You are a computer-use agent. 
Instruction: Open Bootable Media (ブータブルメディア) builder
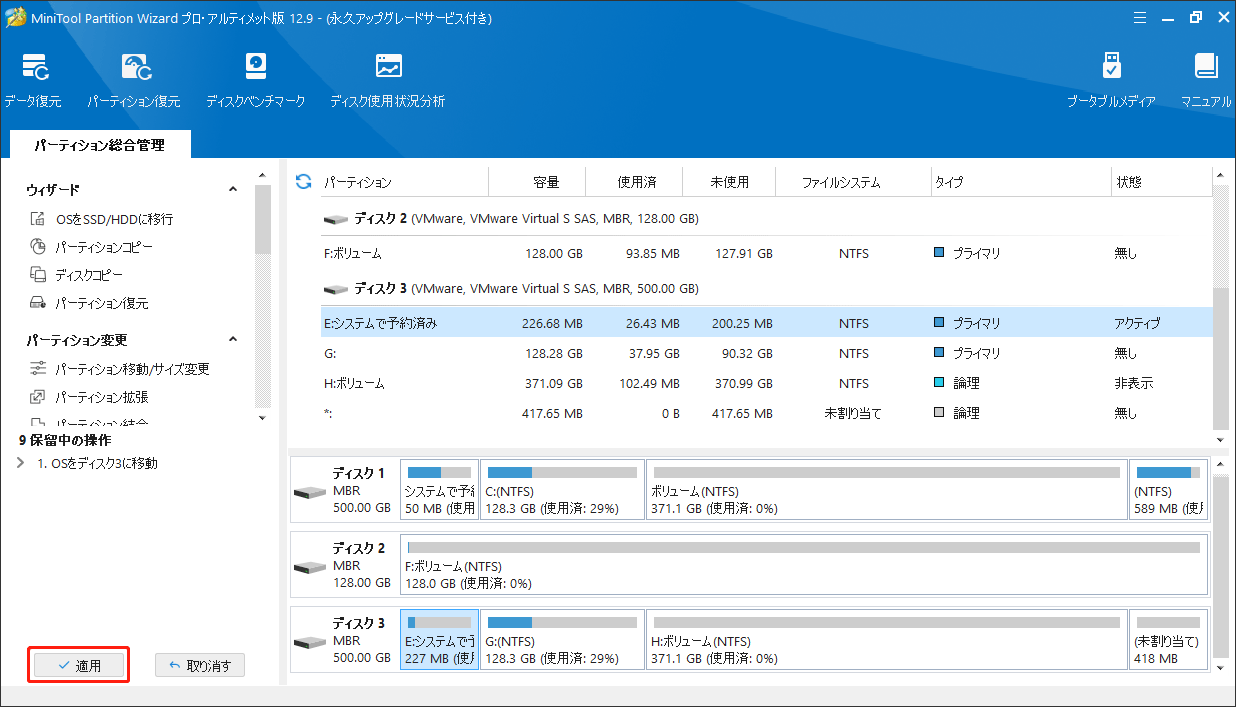click(1110, 80)
